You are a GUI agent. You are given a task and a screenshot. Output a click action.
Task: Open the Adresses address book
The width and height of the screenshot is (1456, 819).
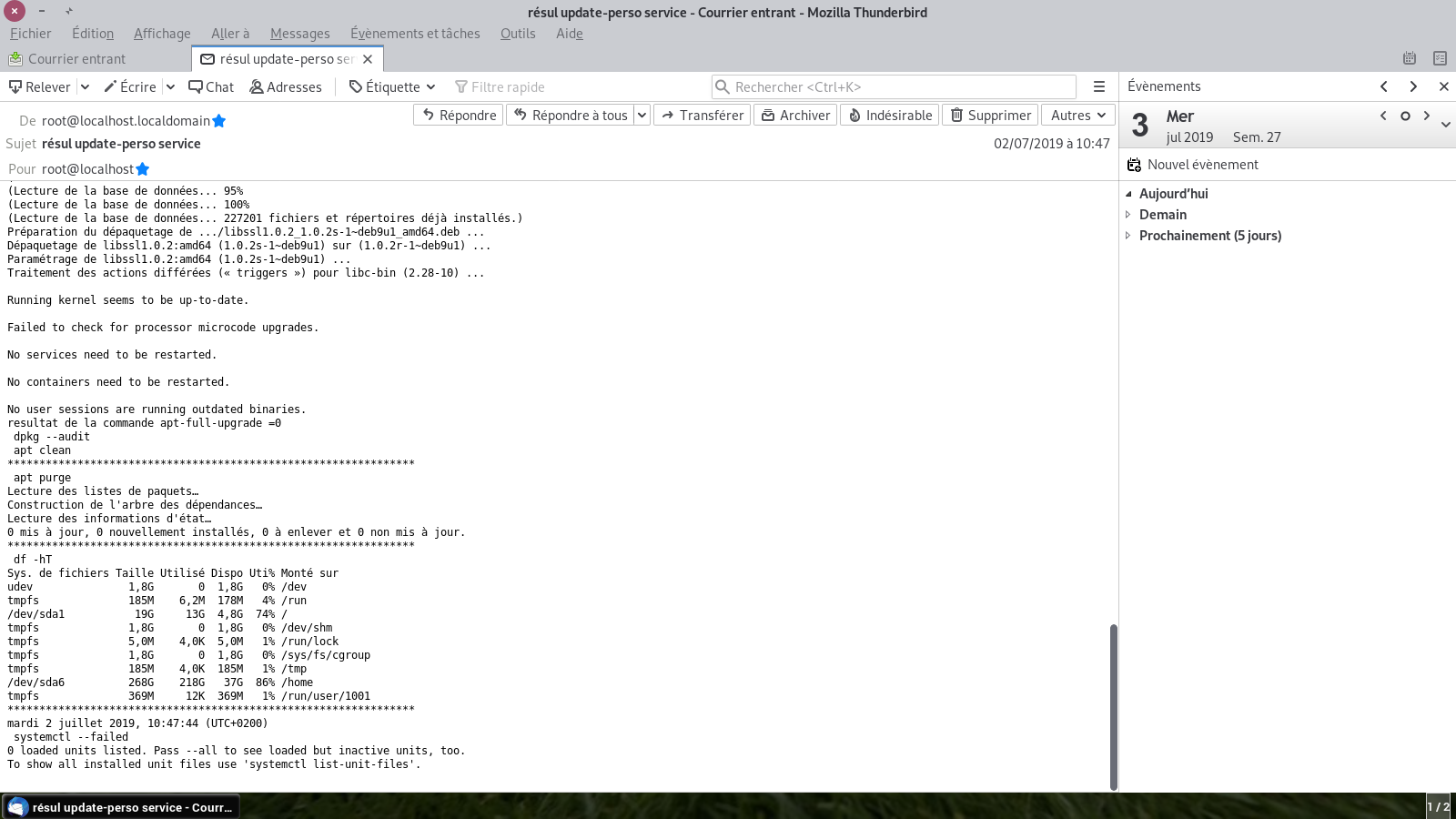[286, 86]
